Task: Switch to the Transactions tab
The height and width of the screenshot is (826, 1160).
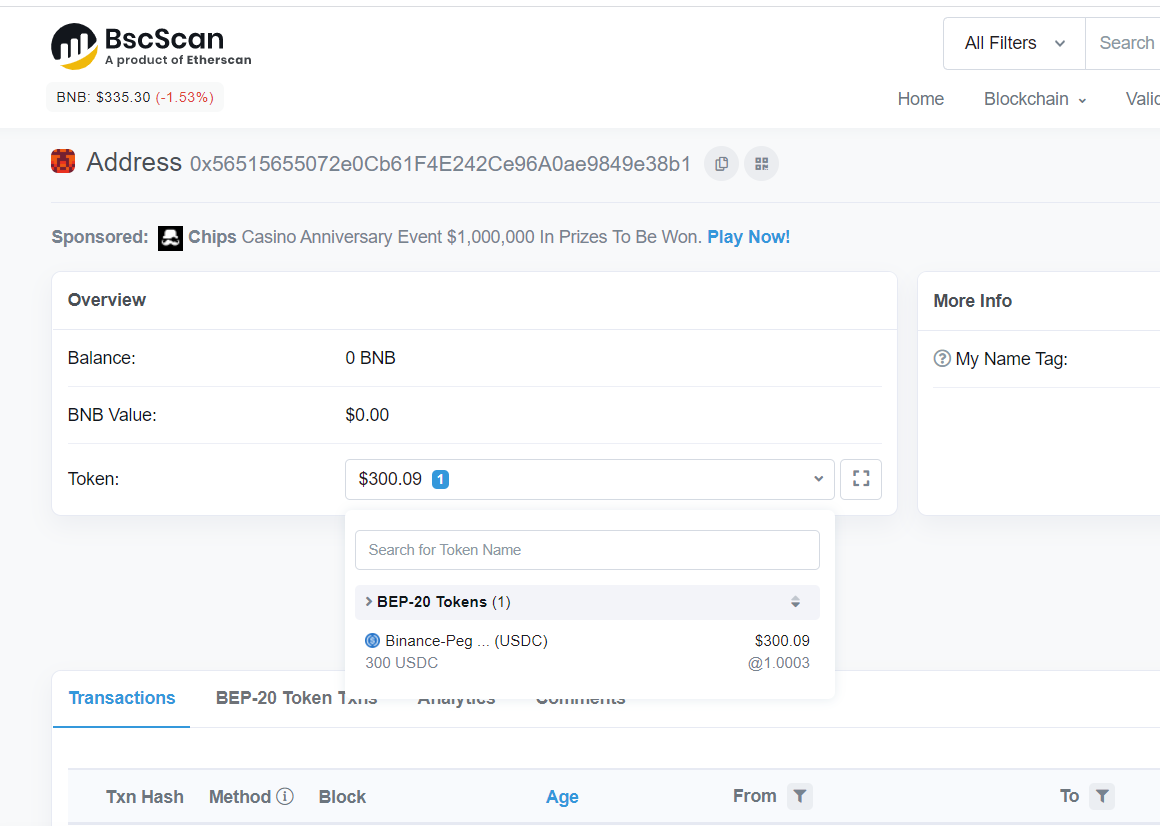Action: point(122,698)
